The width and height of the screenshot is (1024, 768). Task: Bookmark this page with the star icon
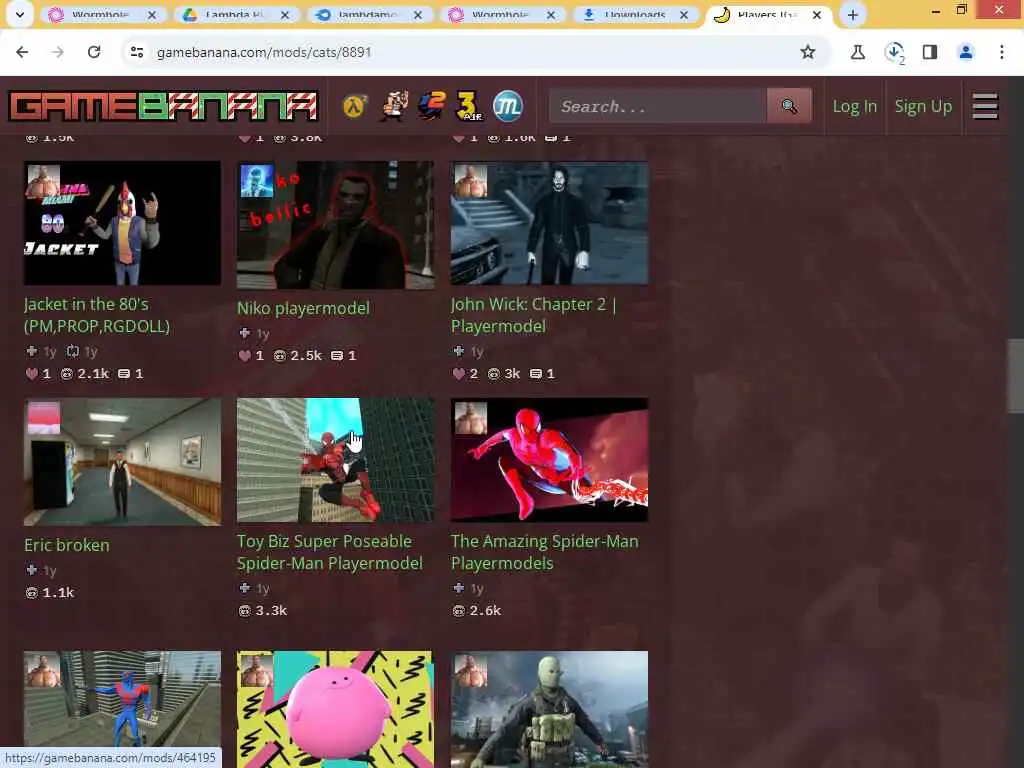coord(808,52)
